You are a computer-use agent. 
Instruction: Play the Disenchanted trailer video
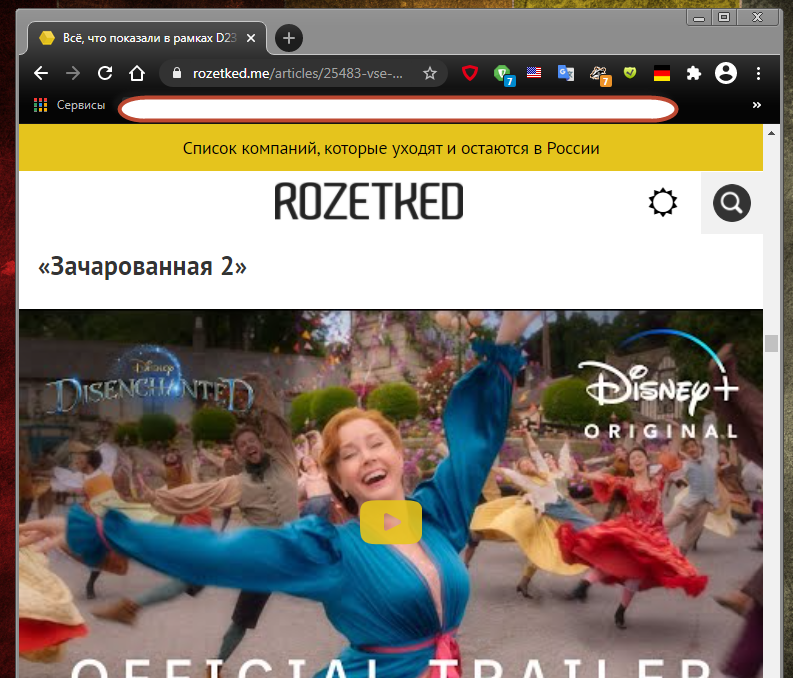coord(391,522)
